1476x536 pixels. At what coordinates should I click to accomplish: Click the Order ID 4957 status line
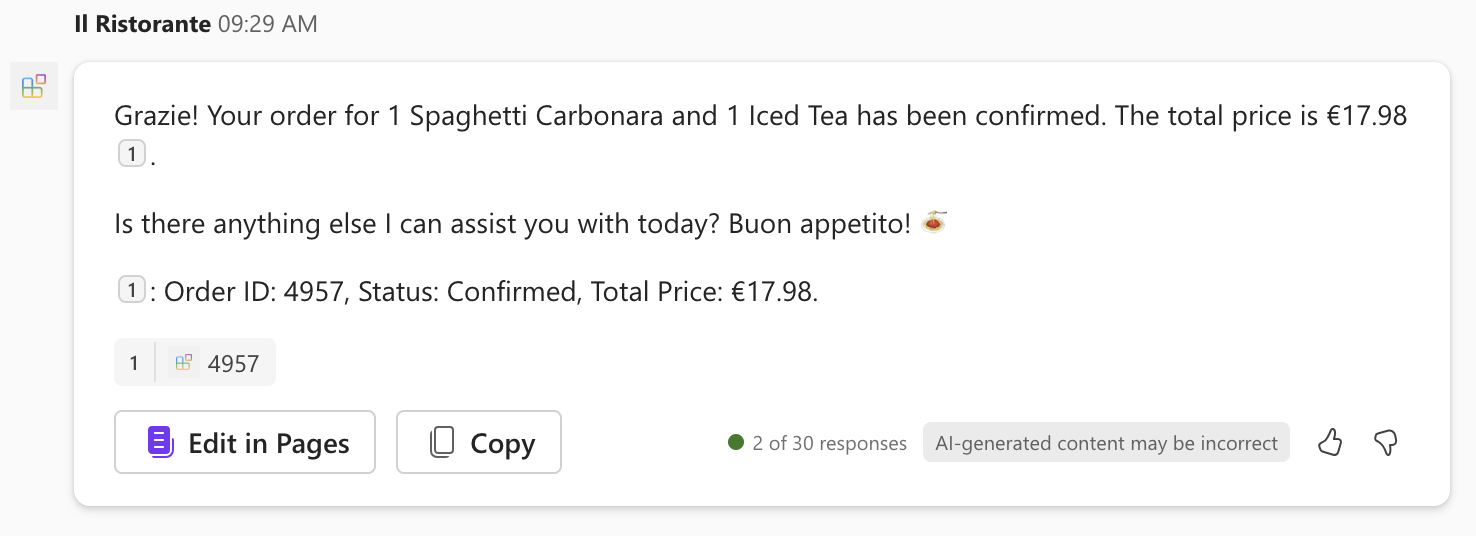pyautogui.click(x=490, y=292)
